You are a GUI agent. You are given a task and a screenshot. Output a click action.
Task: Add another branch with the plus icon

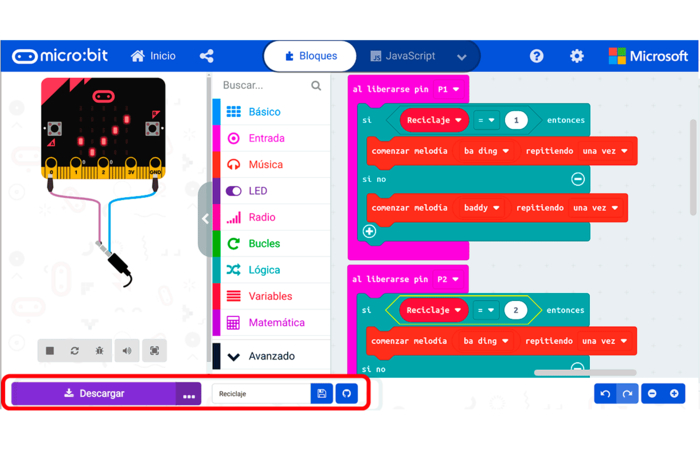pyautogui.click(x=369, y=231)
